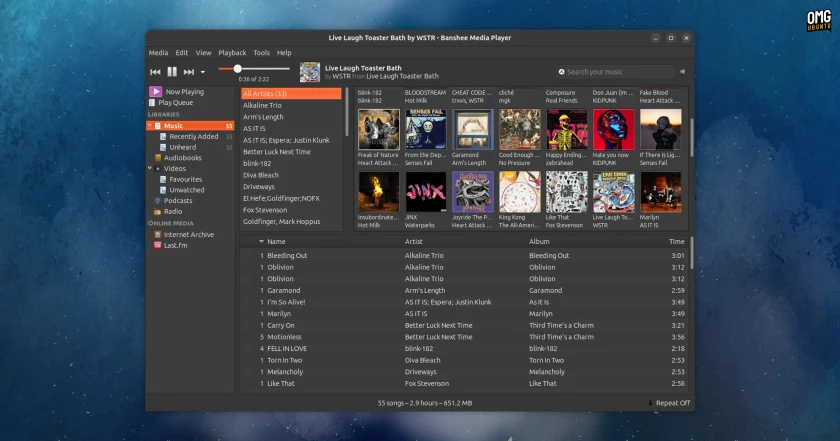Click the track list scrollbar
840x441 pixels.
pyautogui.click(x=691, y=253)
